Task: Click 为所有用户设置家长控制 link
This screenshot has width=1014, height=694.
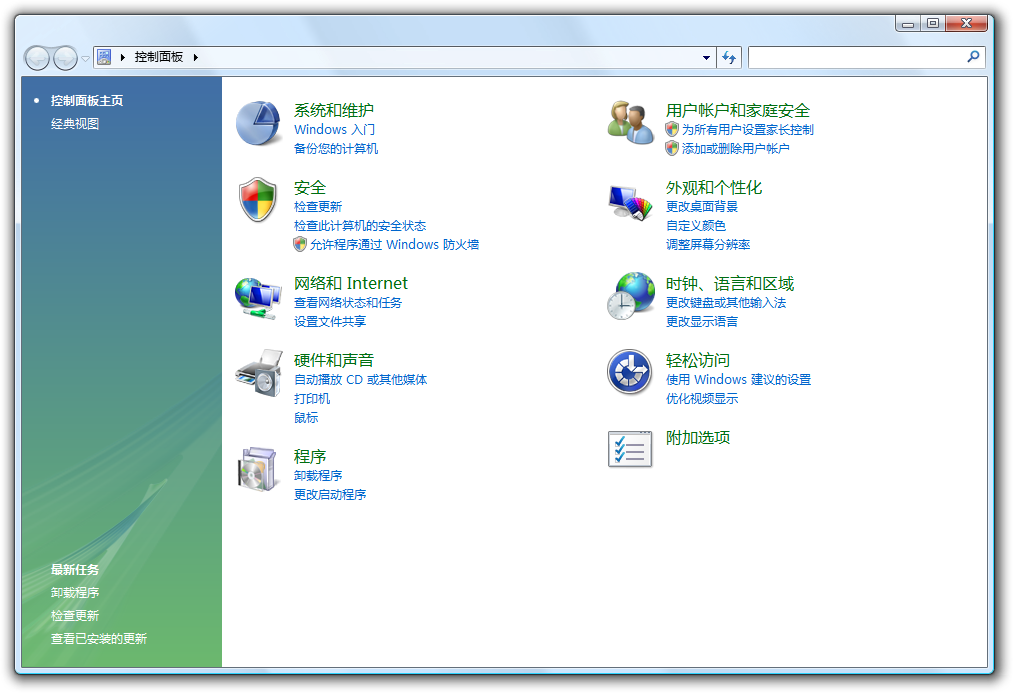Action: tap(748, 129)
